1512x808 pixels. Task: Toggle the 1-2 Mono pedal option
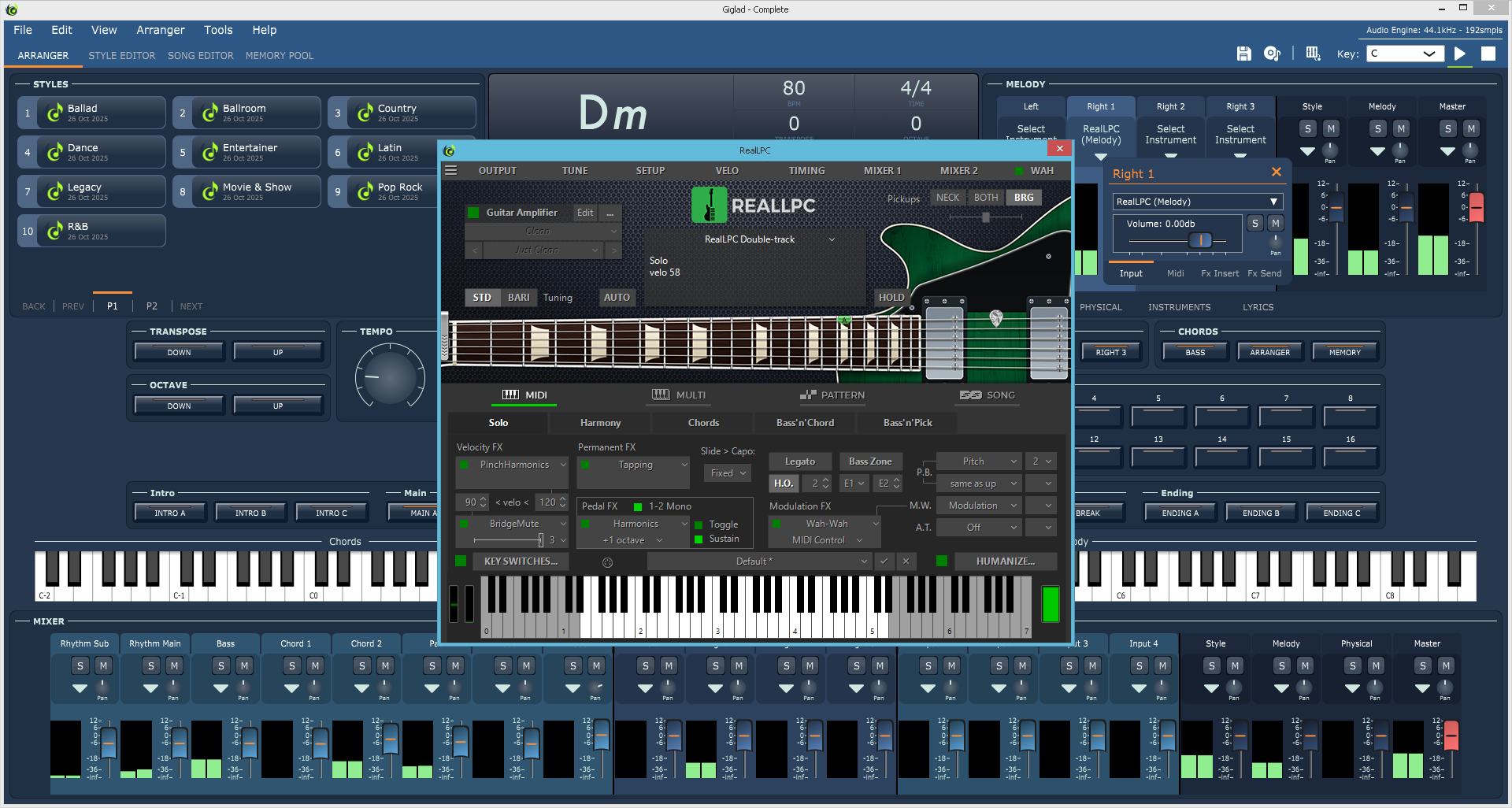pyautogui.click(x=638, y=506)
